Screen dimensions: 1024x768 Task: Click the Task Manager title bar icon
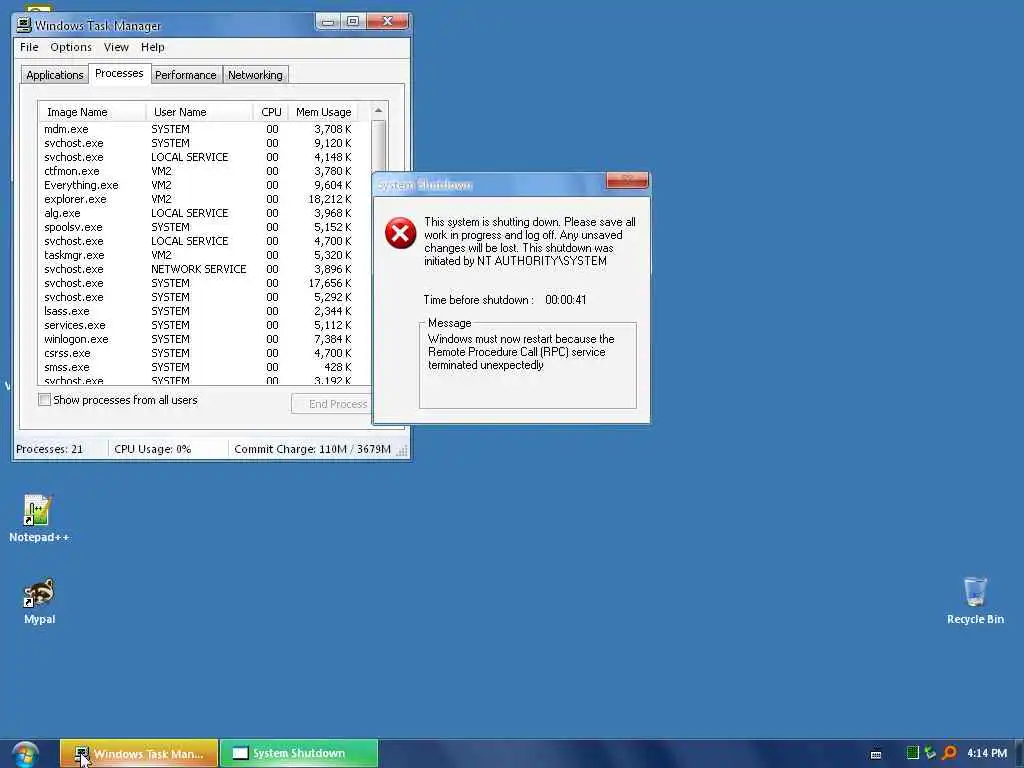pyautogui.click(x=24, y=25)
